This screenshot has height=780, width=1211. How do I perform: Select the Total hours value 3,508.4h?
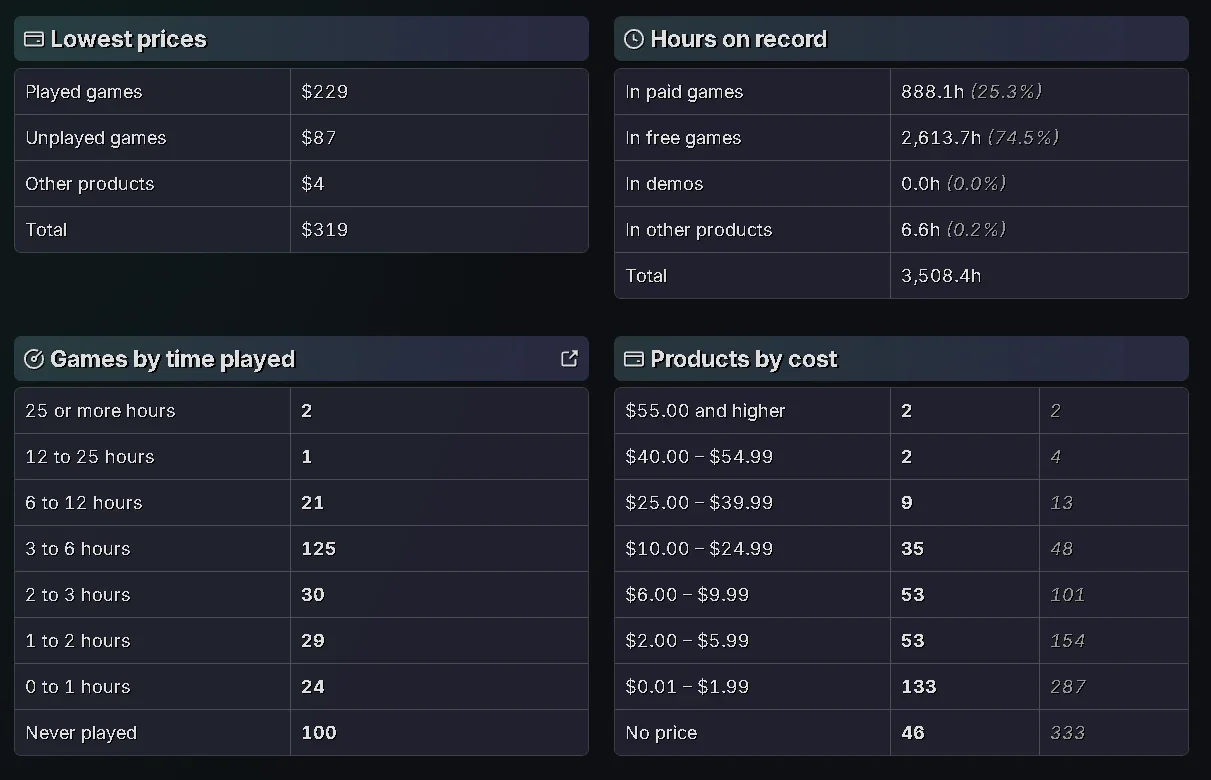pyautogui.click(x=940, y=276)
